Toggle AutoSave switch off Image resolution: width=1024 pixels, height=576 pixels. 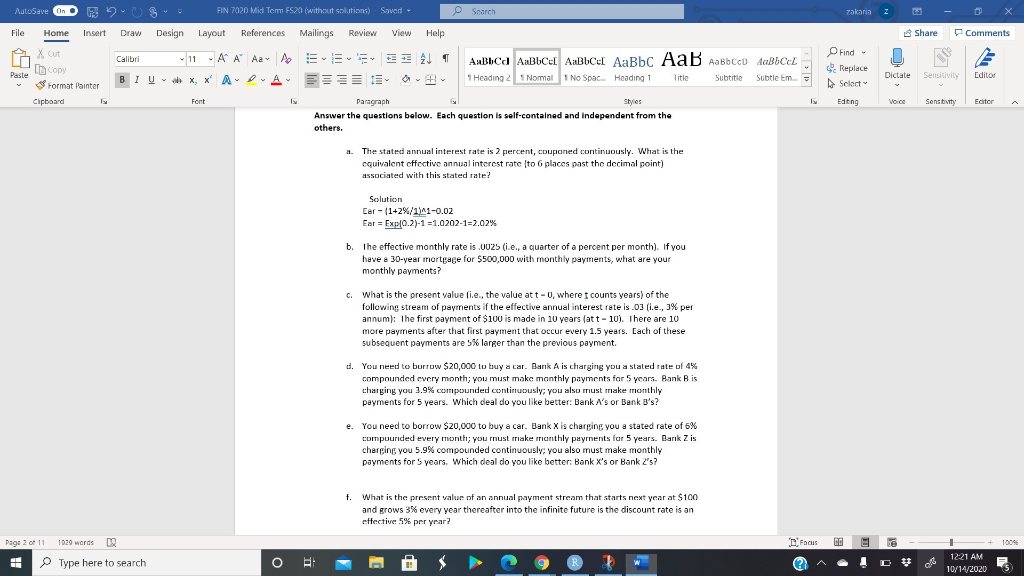65,11
